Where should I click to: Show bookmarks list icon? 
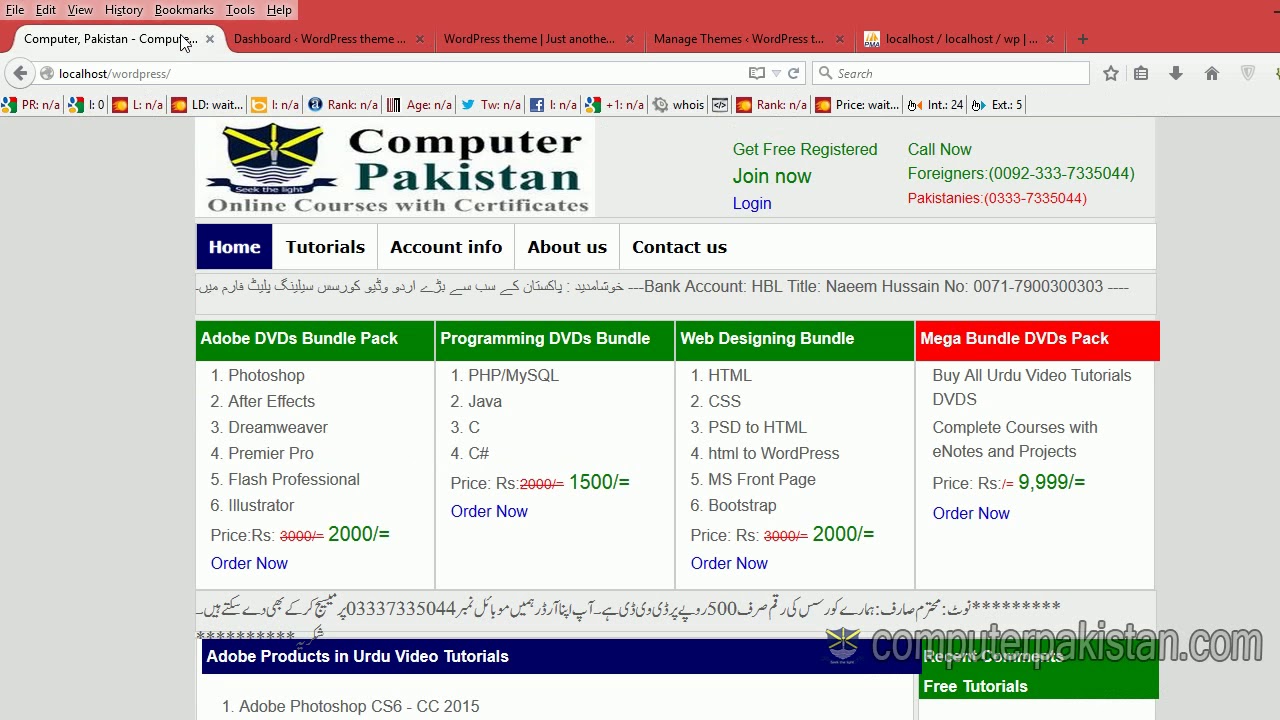pyautogui.click(x=1141, y=73)
